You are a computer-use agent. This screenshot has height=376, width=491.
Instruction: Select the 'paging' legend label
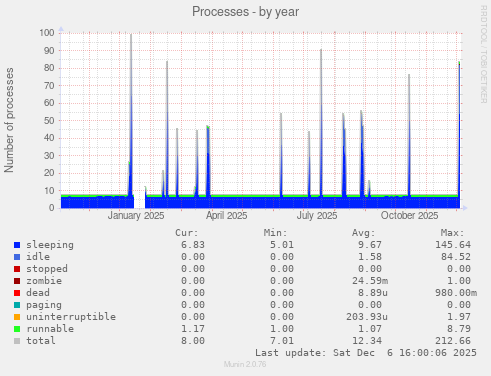(44, 305)
